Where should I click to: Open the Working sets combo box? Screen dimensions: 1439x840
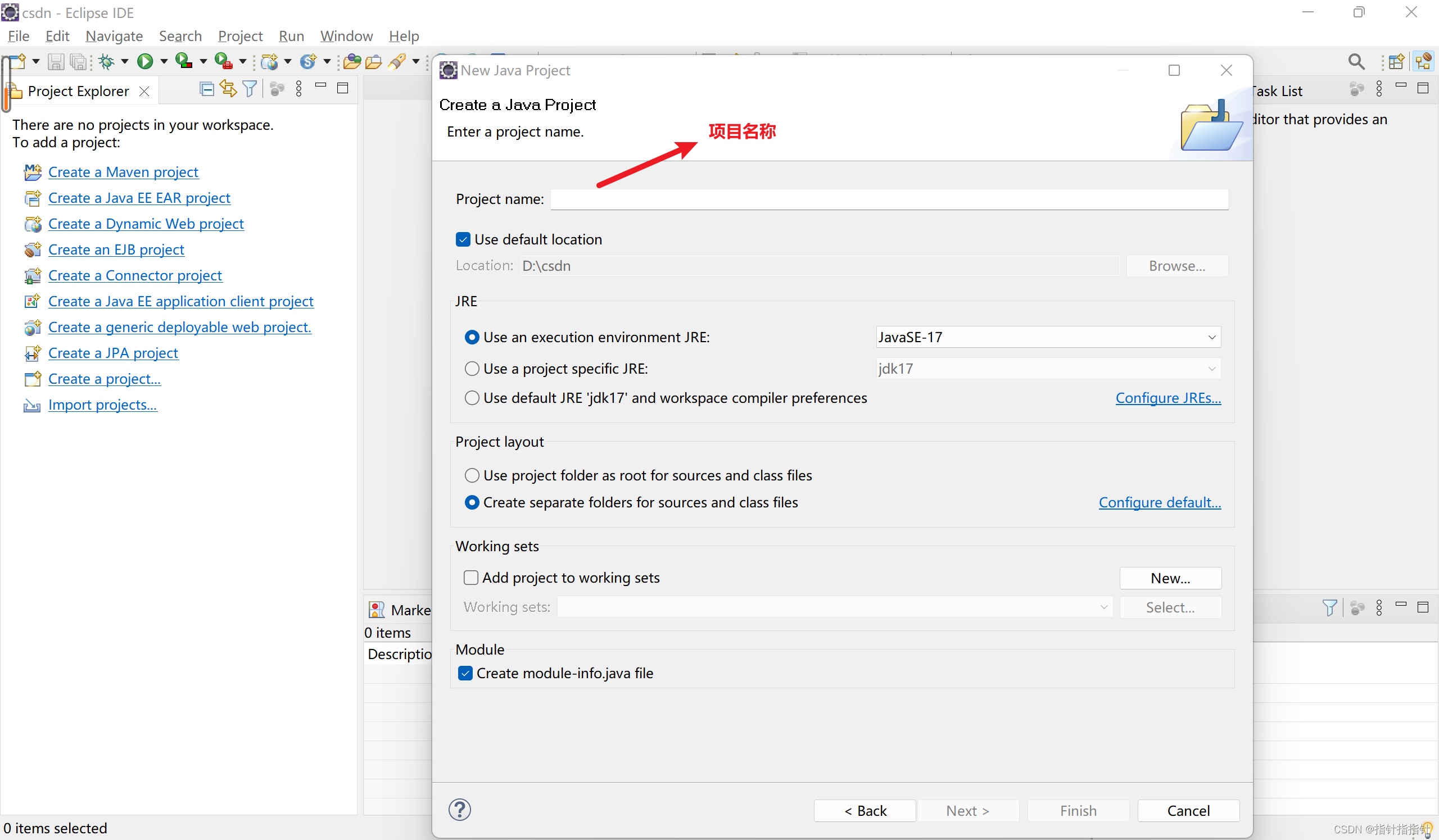[835, 607]
